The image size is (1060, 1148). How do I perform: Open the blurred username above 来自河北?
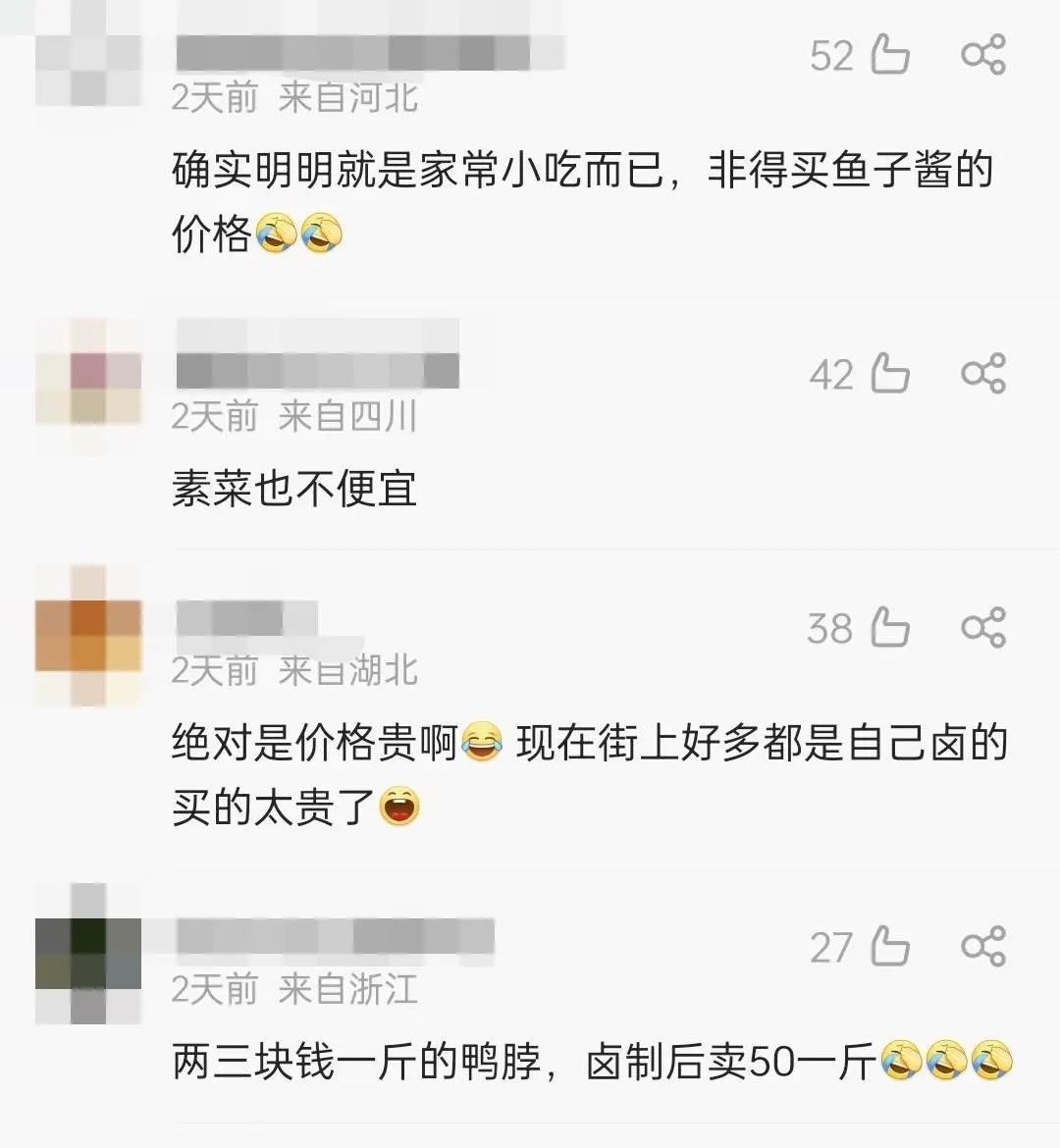tap(370, 53)
